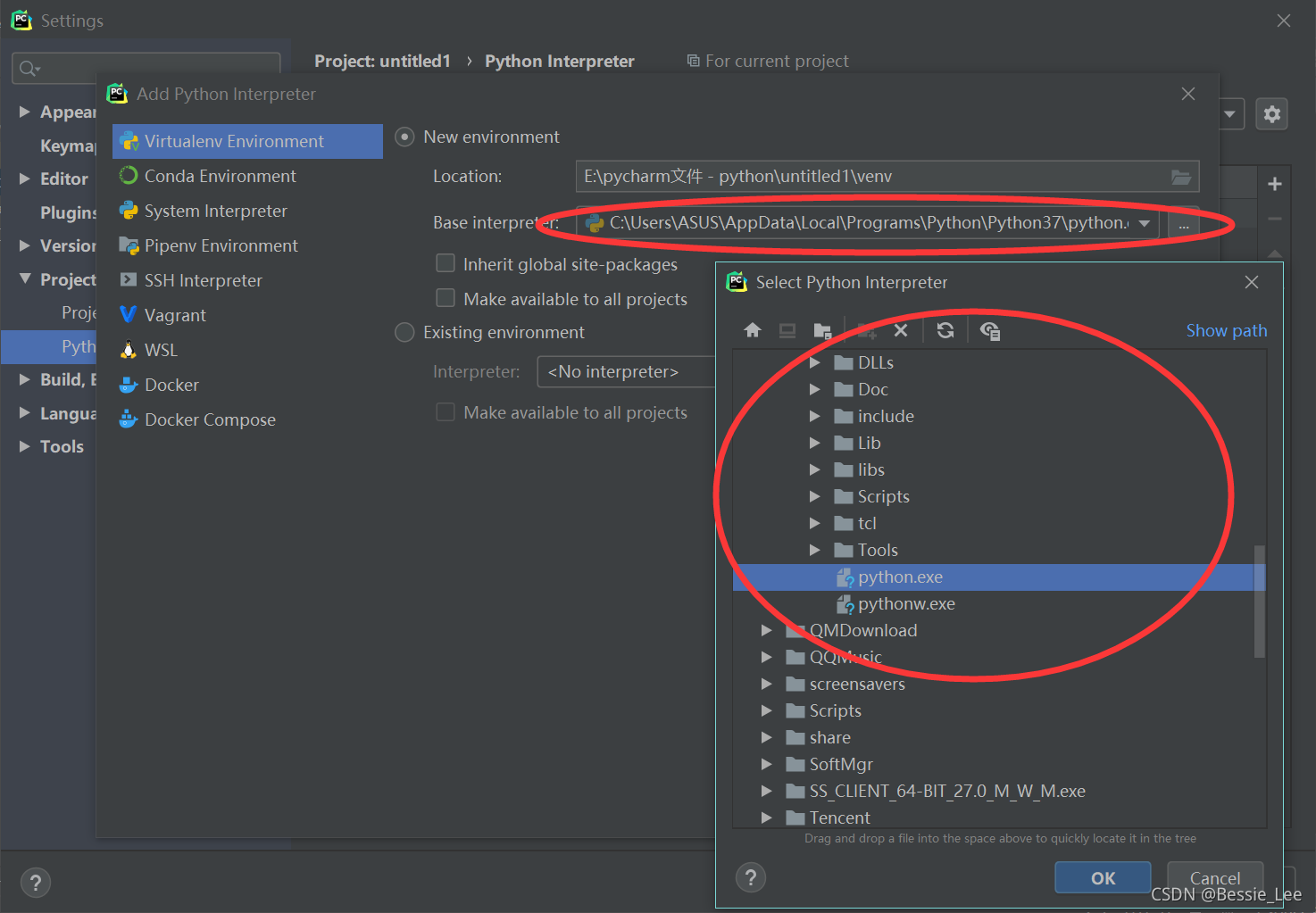1316x913 pixels.
Task: Select the Existing environment radio button
Action: (x=404, y=332)
